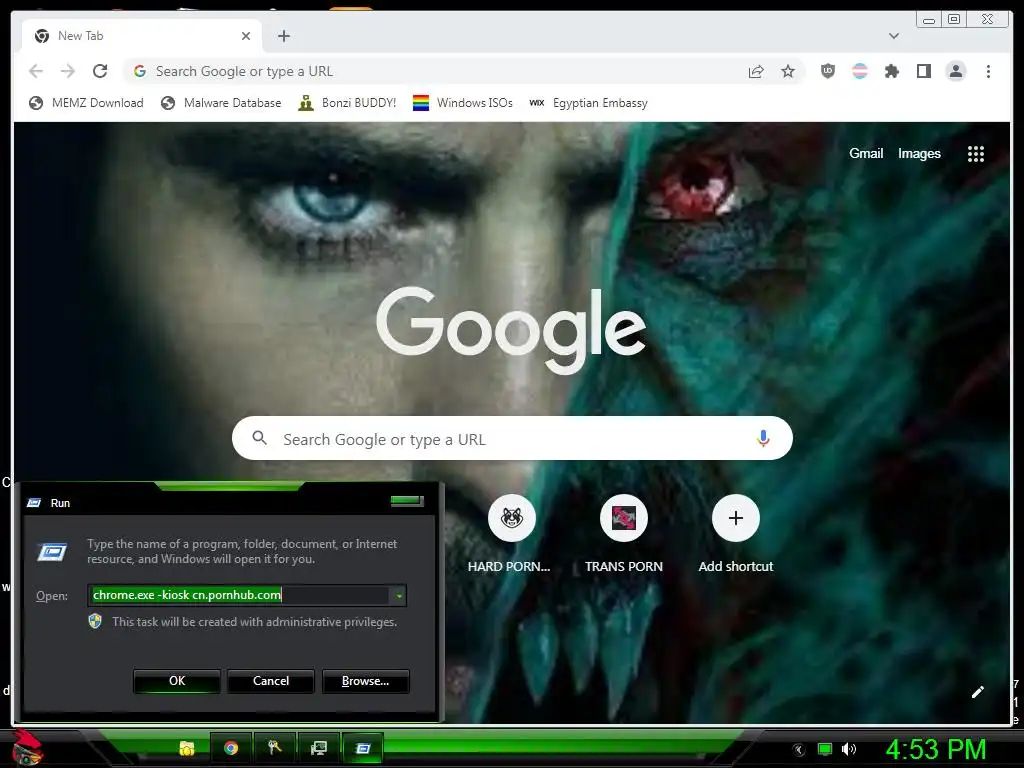Click the Add shortcut tile
1024x768 pixels.
point(735,535)
